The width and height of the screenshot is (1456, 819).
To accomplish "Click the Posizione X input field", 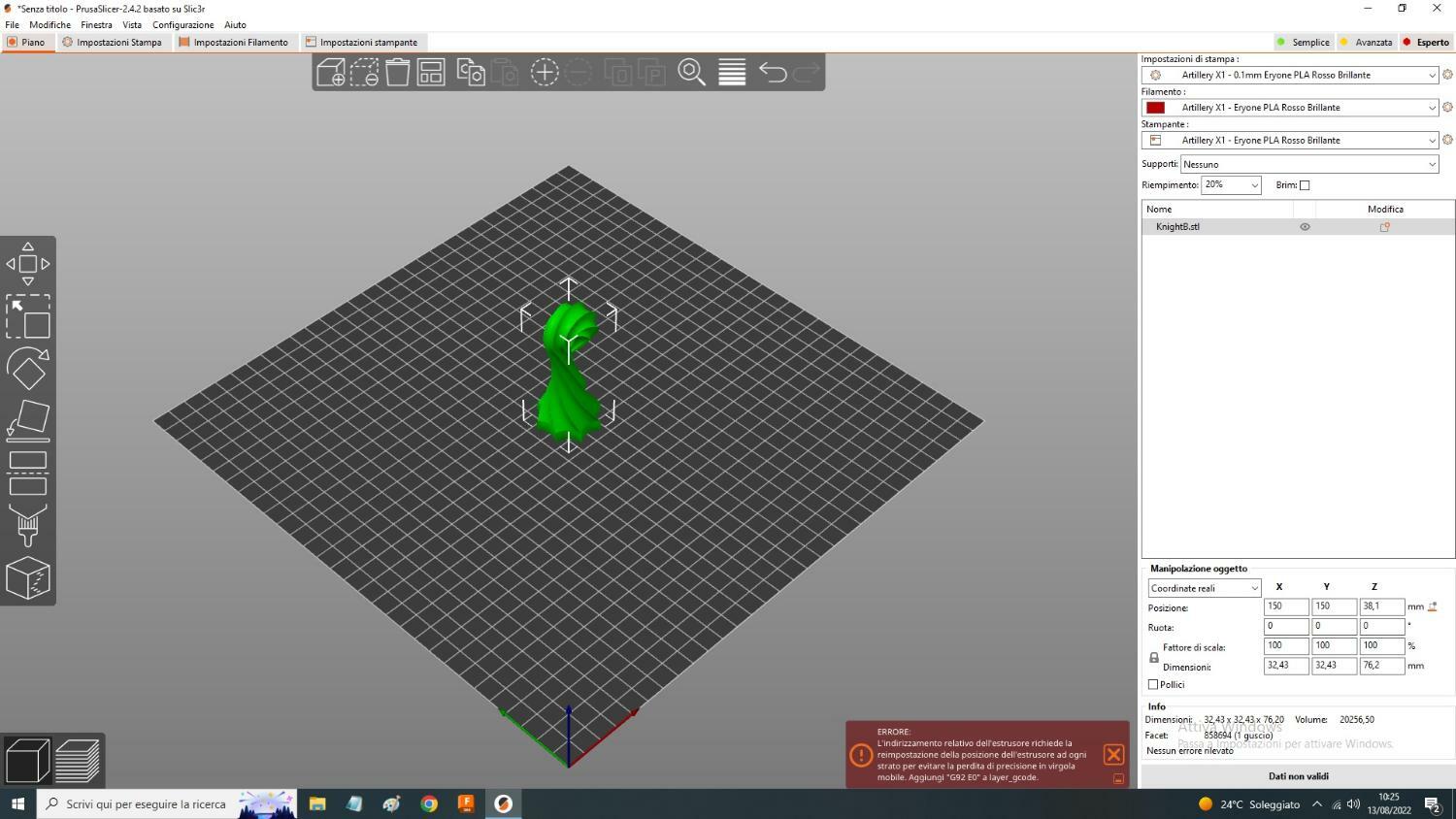I will click(x=1285, y=606).
